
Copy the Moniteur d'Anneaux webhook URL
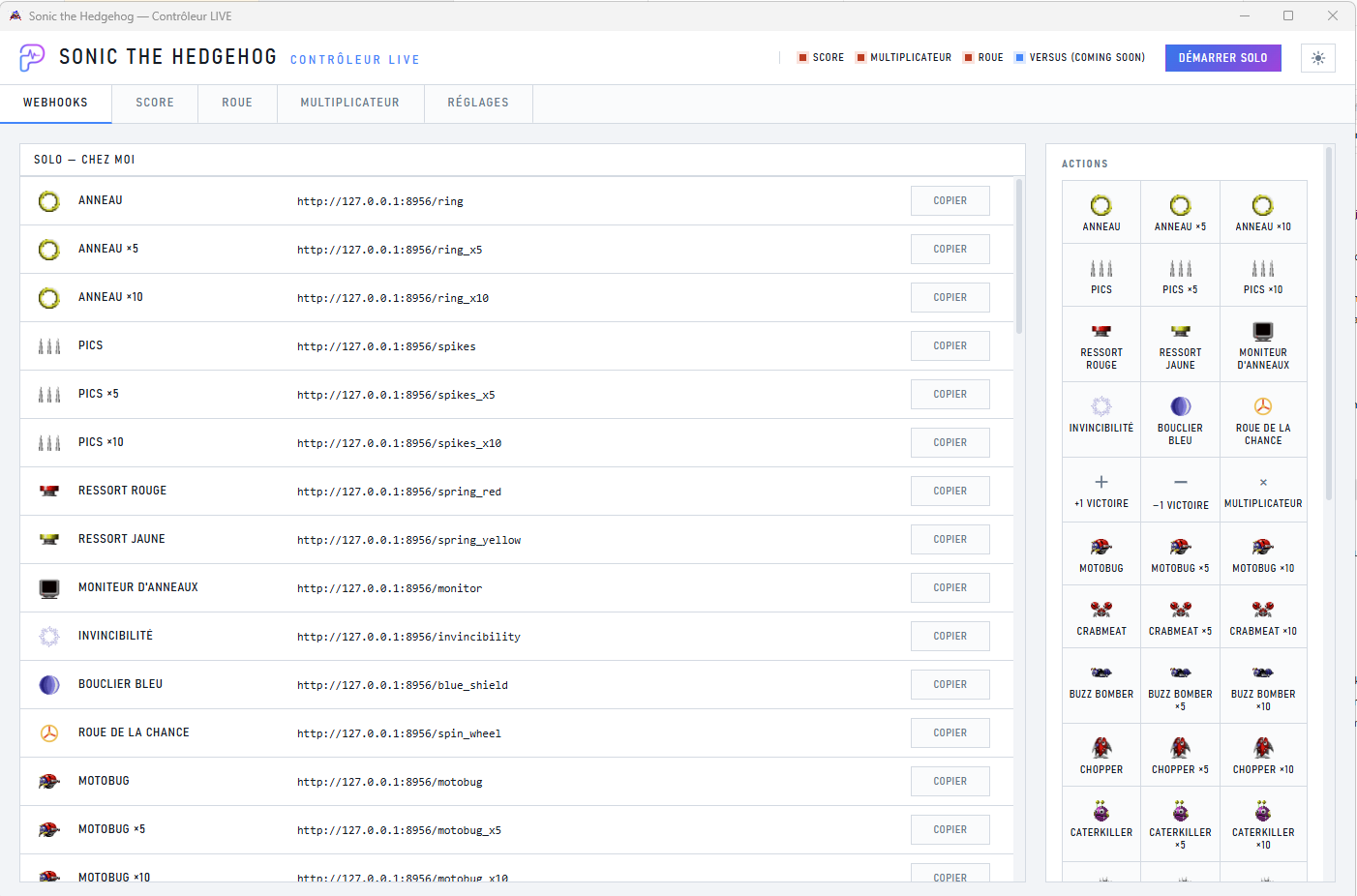(950, 588)
